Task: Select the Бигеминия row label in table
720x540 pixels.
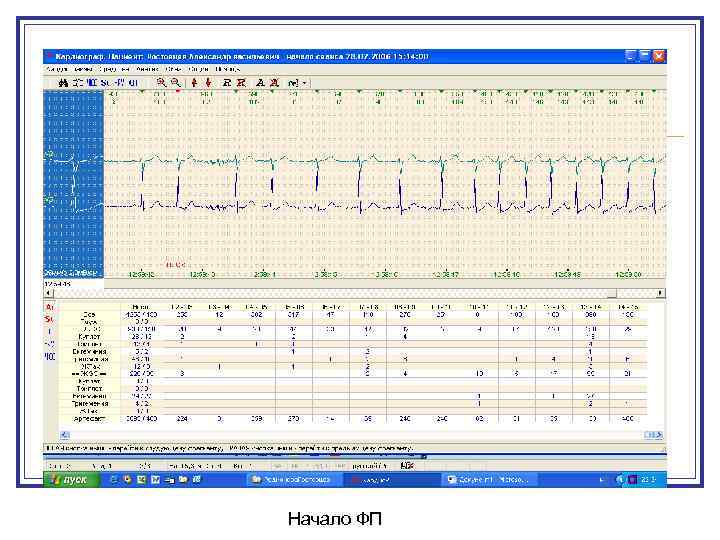Action: 90,352
